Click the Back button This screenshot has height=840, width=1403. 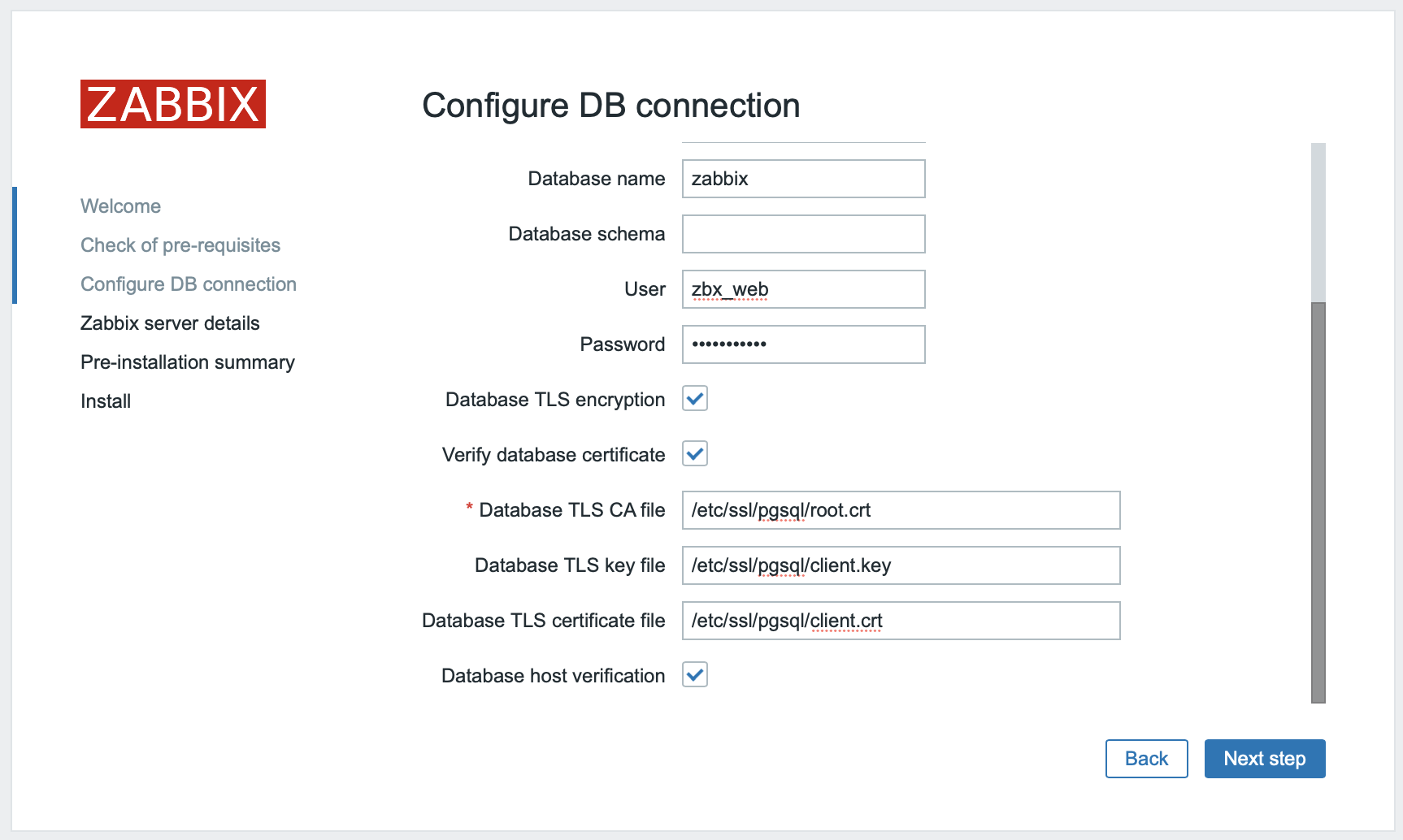(1146, 758)
